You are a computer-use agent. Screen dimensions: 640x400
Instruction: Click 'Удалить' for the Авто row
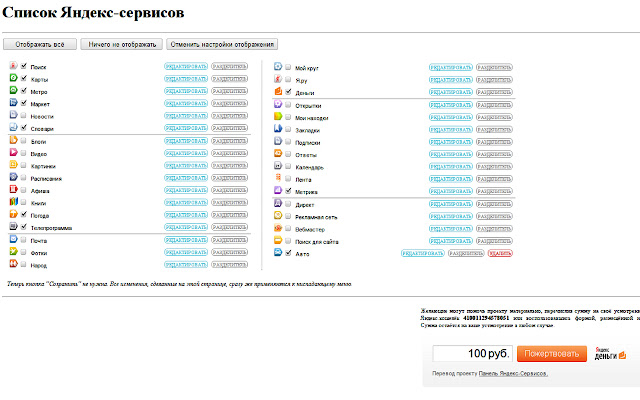coord(500,253)
